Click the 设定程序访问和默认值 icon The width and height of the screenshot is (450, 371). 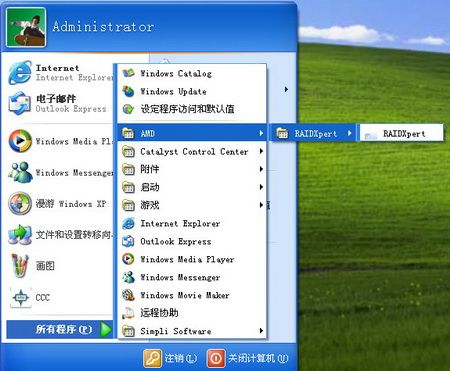coord(128,109)
